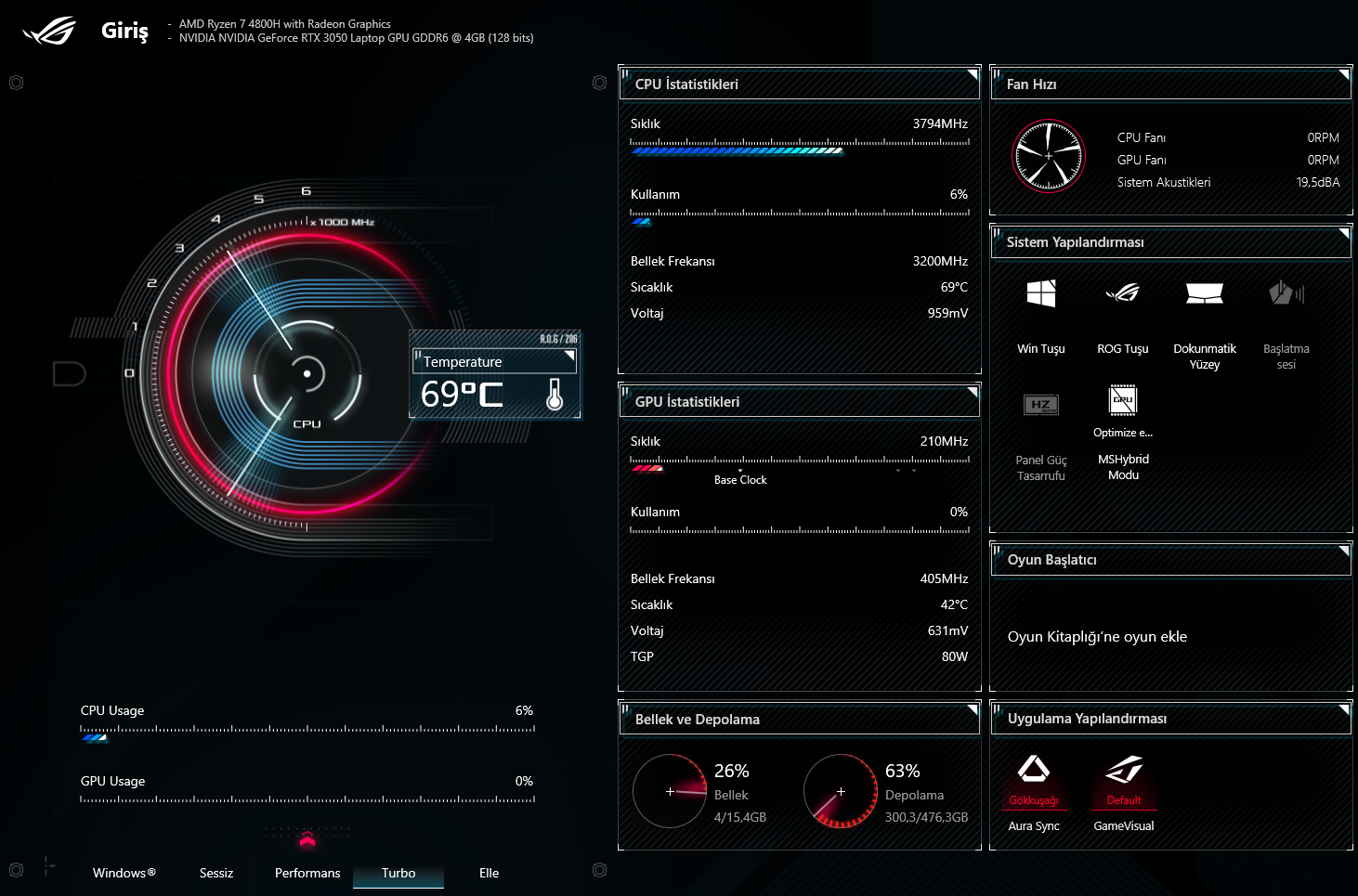The image size is (1358, 896).
Task: Expand the CPU İstatistikleri panel corner arrow
Action: click(973, 74)
